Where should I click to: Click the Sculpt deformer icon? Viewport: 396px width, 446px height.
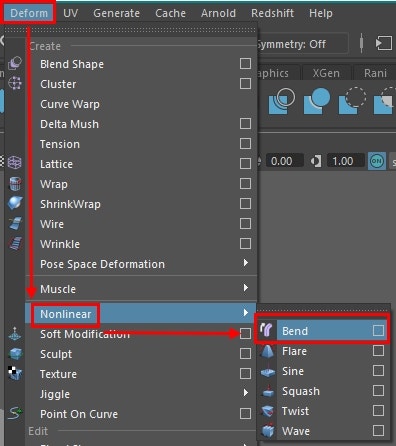(x=15, y=353)
